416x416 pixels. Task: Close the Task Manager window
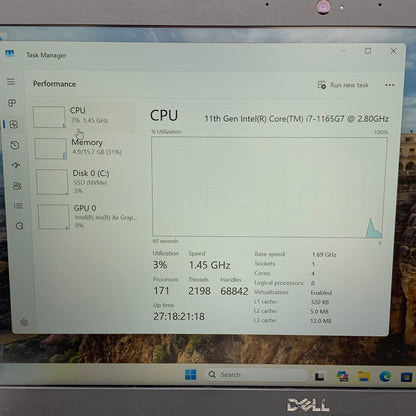click(x=393, y=51)
